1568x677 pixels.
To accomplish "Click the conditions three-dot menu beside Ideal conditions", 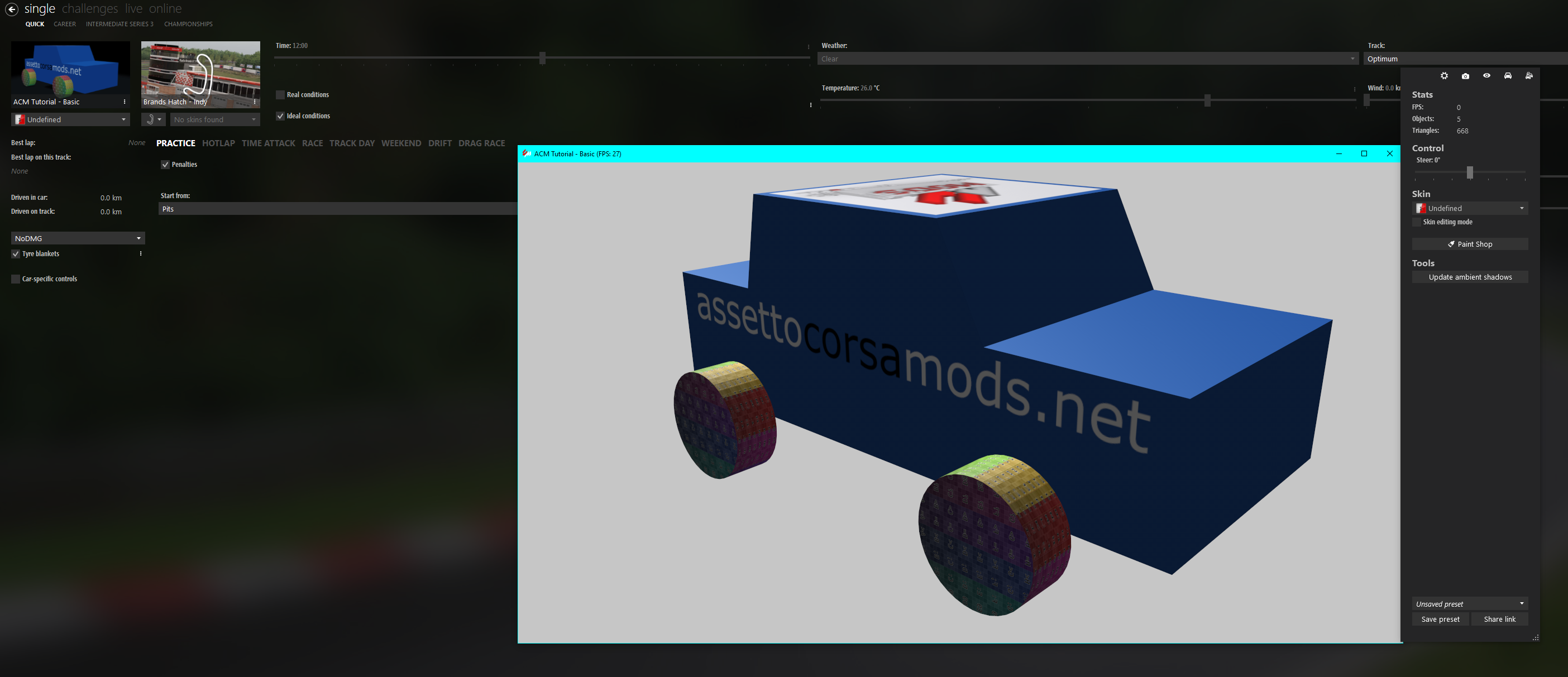I will (x=811, y=104).
